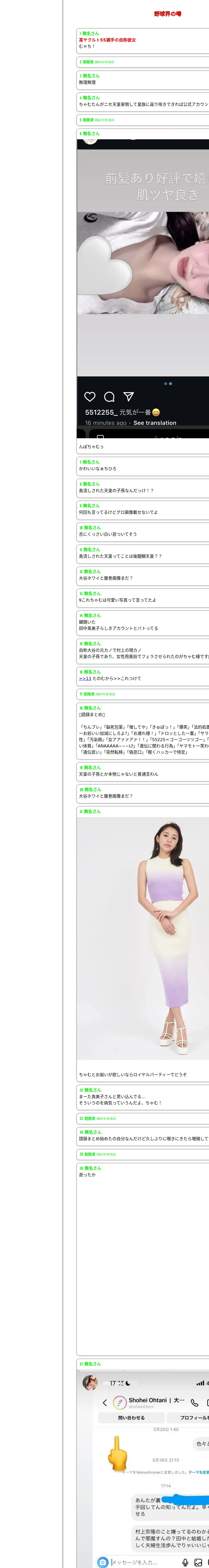Click the Shohei Ohtani chat name
The height and width of the screenshot is (1568, 209).
point(156,1400)
